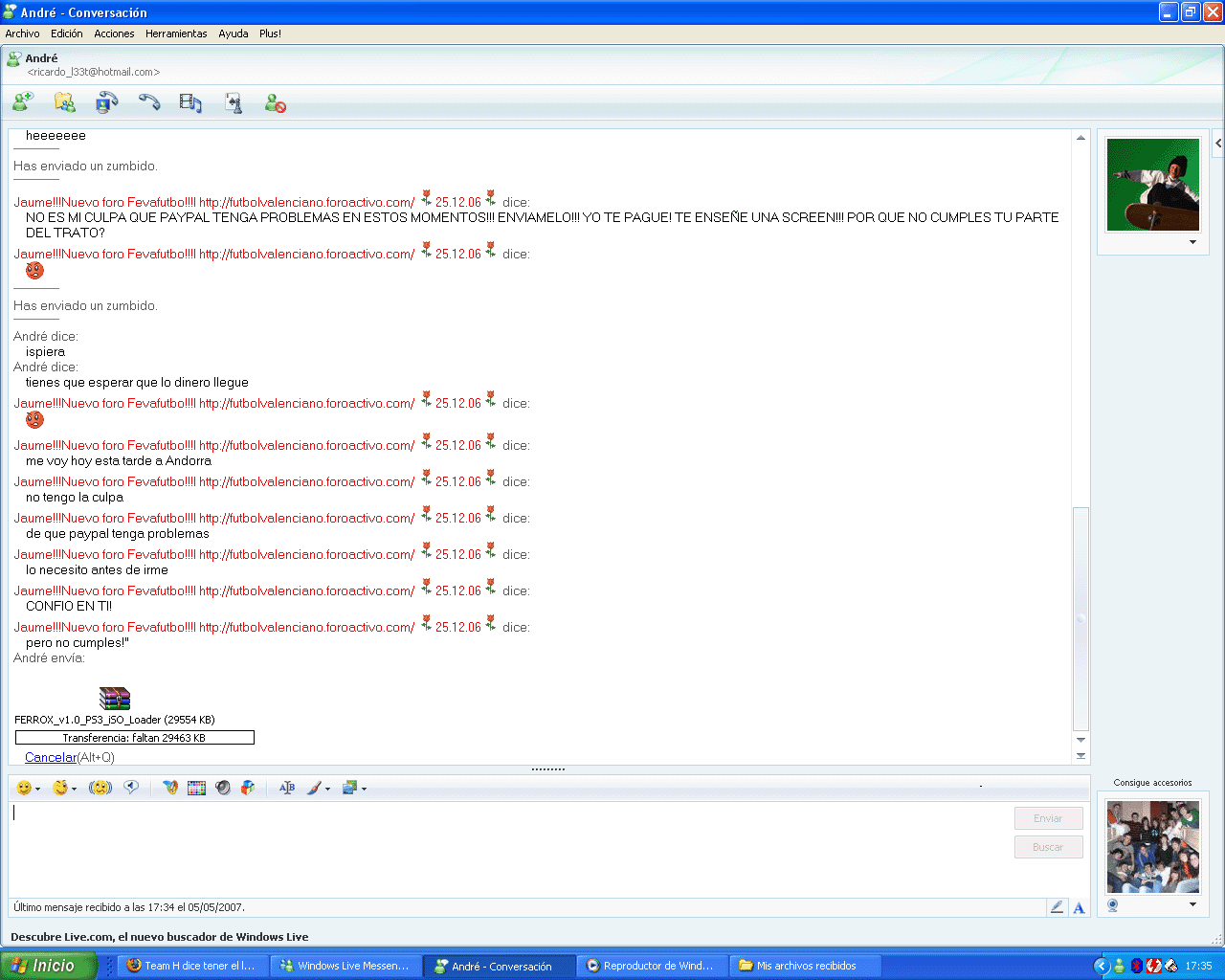
Task: Click the FERROX RAR archive file icon
Action: 115,699
